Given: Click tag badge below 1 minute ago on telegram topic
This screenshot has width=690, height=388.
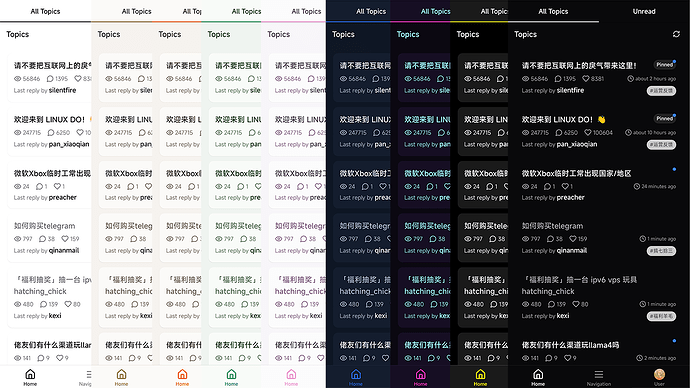Looking at the screenshot, I should pyautogui.click(x=661, y=251).
